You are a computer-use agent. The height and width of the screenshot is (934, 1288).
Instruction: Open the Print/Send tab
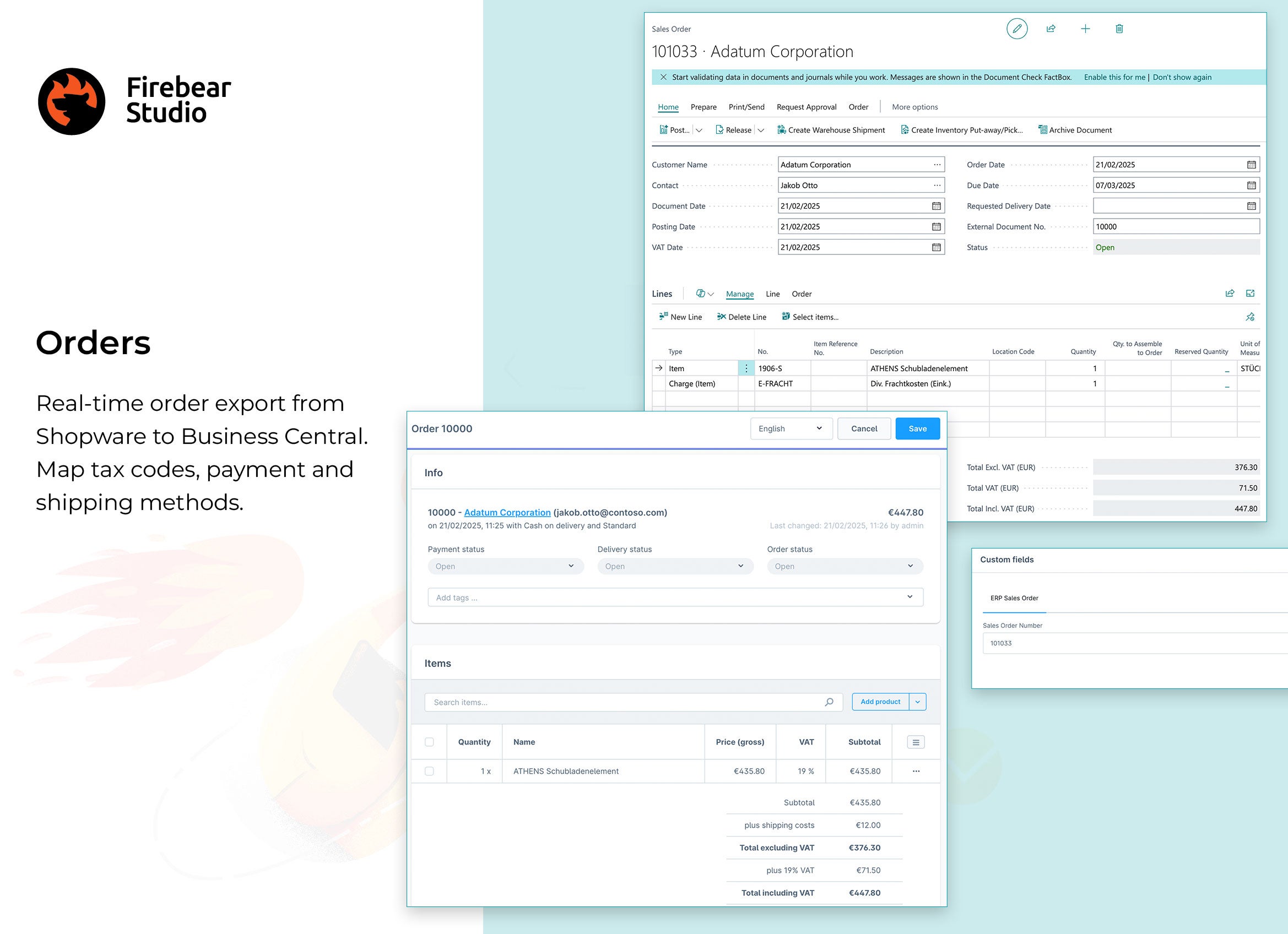click(746, 107)
